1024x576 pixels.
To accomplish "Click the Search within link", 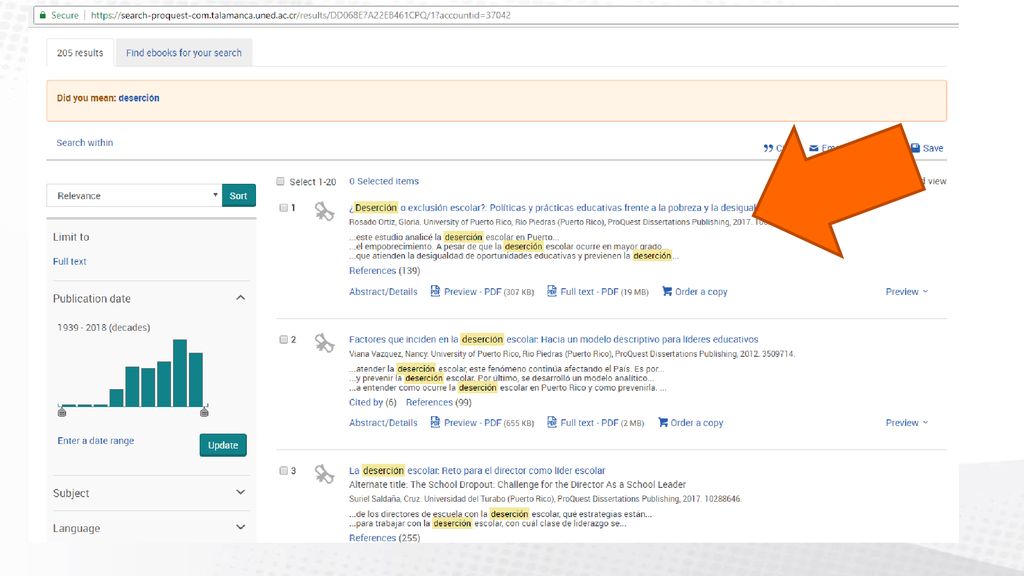I will tap(84, 142).
